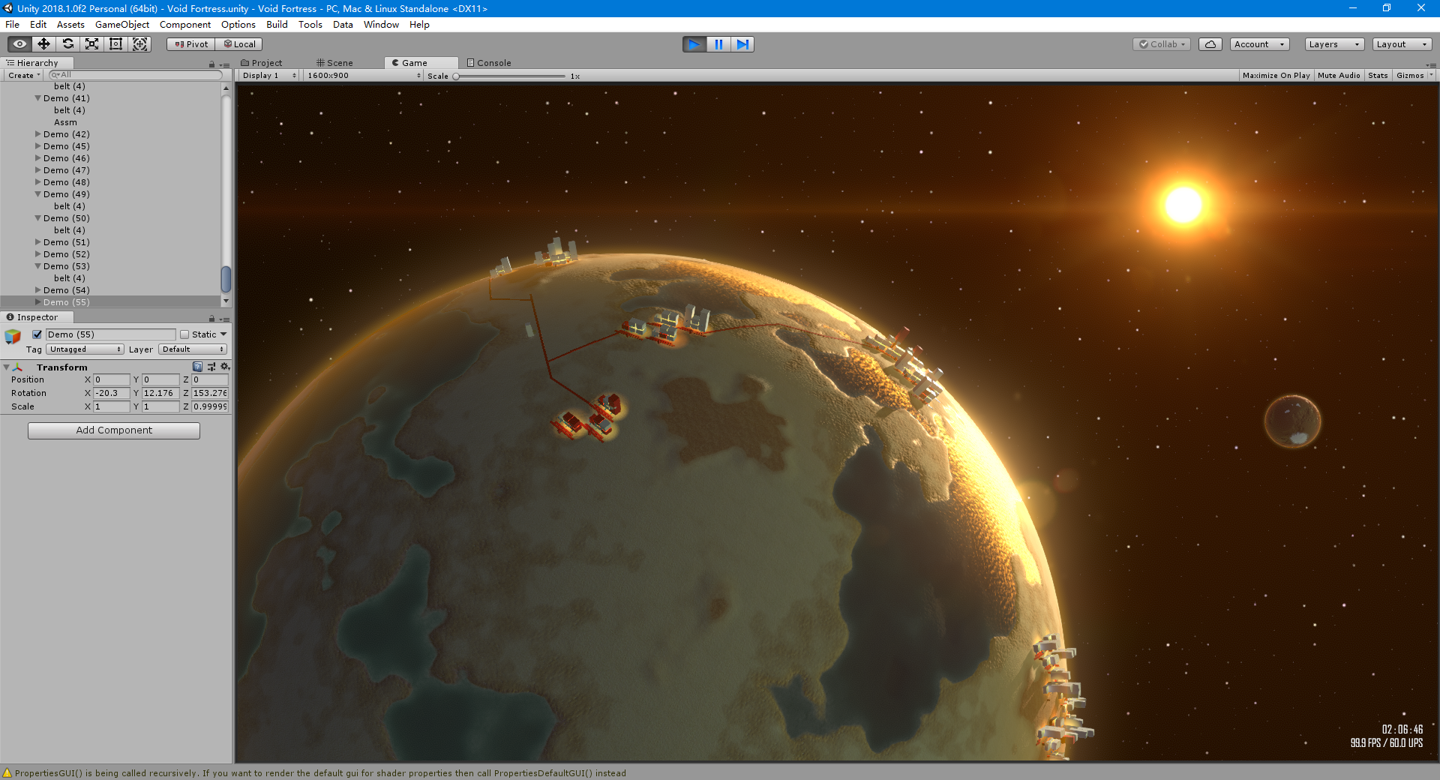Image resolution: width=1440 pixels, height=780 pixels.
Task: Step one frame forward
Action: (742, 44)
